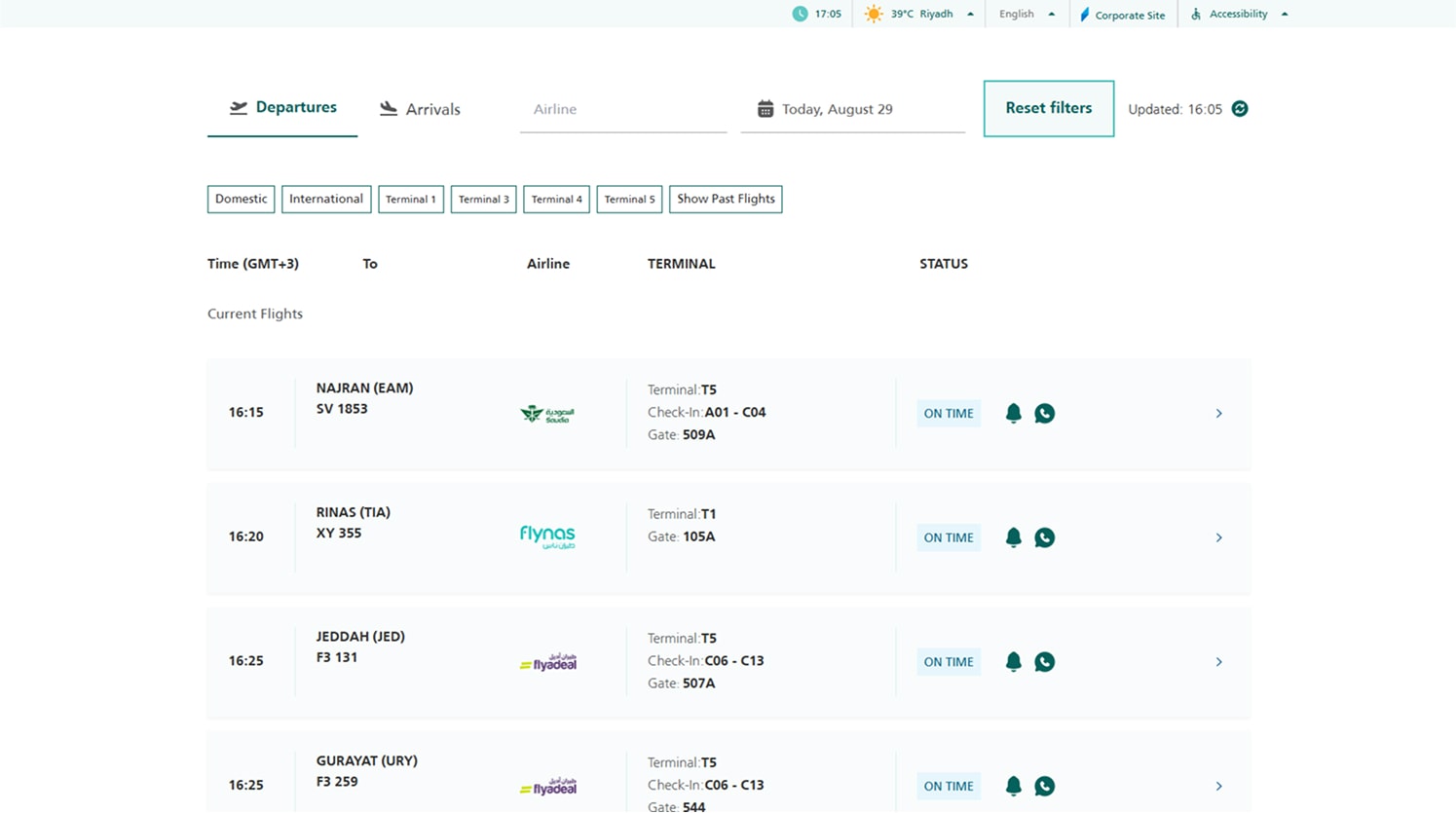This screenshot has width=1456, height=813.
Task: Toggle the Terminal 1 filter
Action: (411, 199)
